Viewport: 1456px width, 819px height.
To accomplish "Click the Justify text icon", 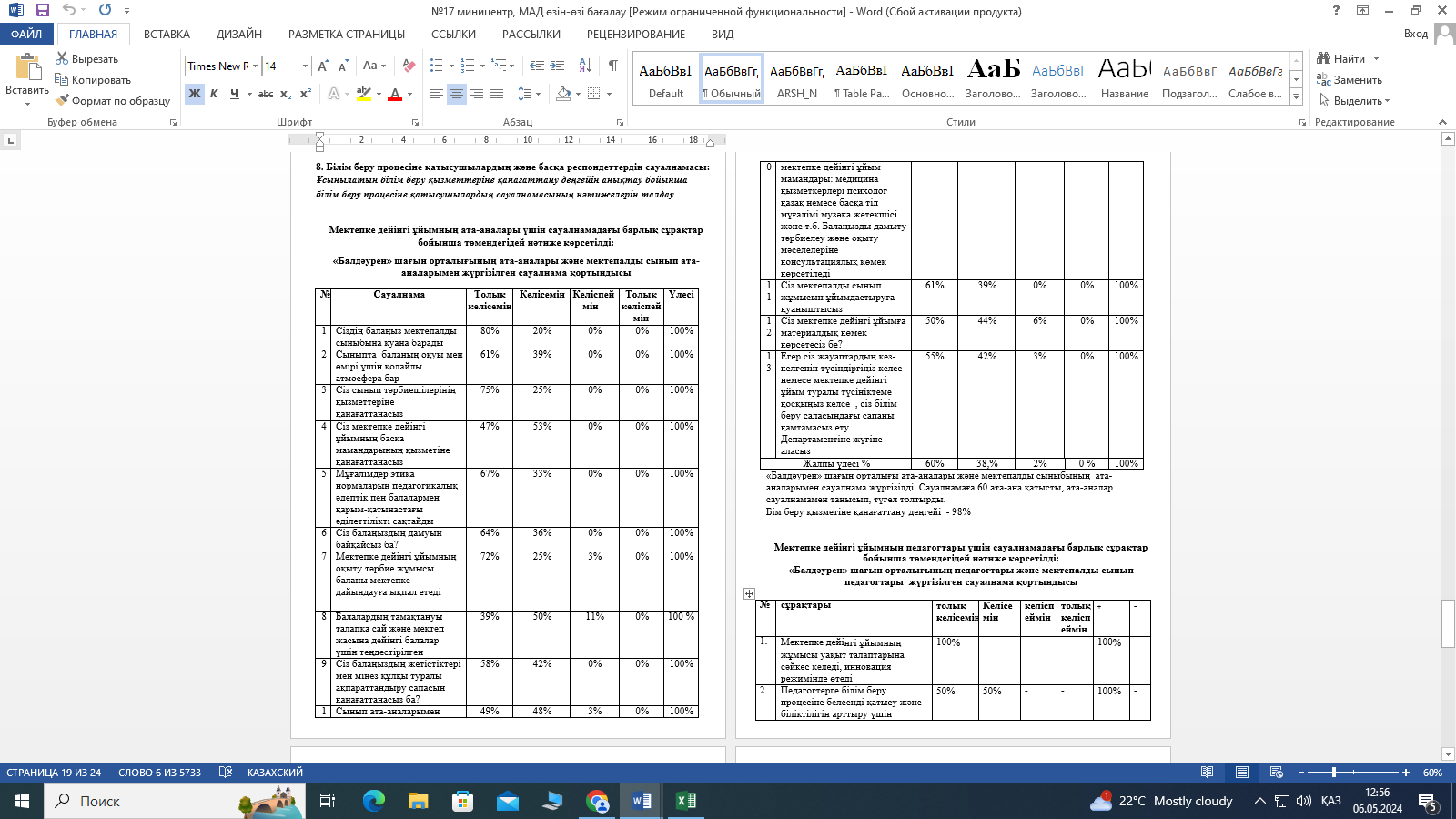I will [497, 94].
